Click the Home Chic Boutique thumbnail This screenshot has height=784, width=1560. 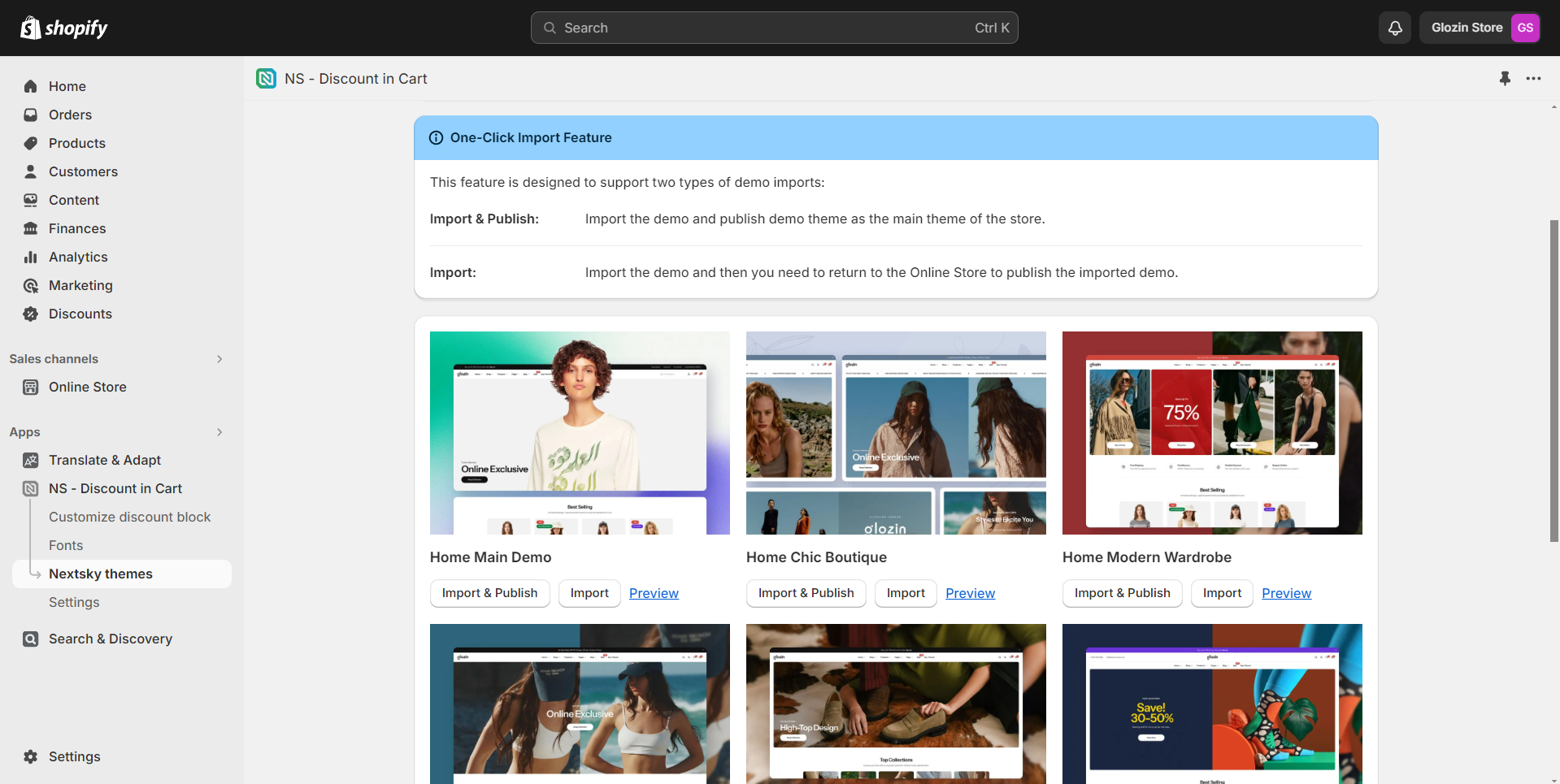(x=896, y=433)
